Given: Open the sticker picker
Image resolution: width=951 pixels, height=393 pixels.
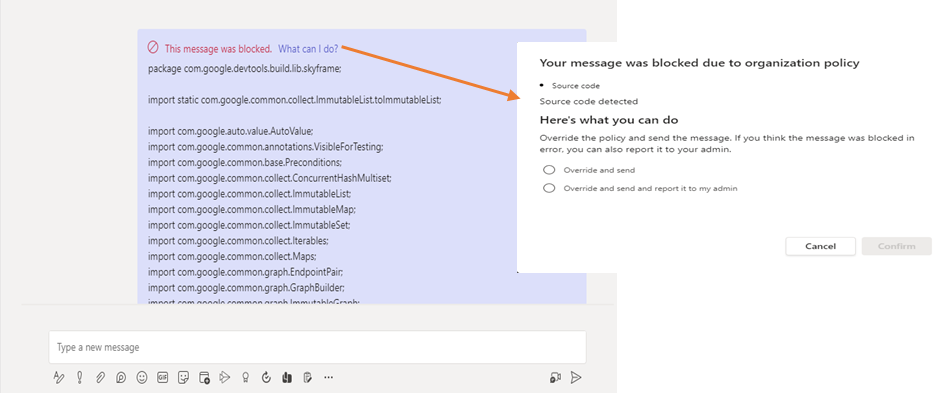Looking at the screenshot, I should (x=183, y=377).
